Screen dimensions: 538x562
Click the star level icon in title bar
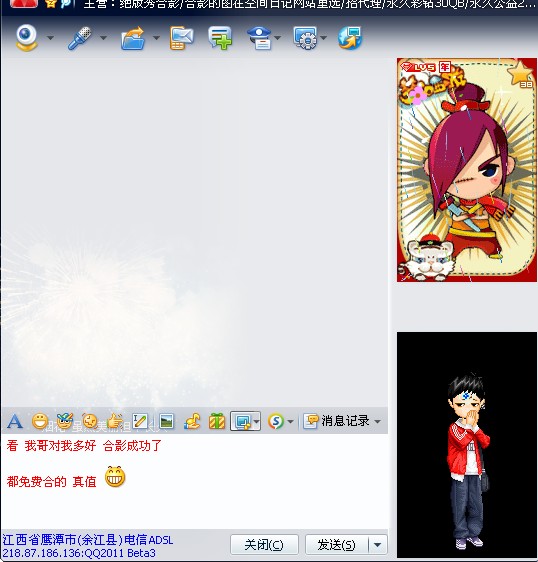[x=51, y=4]
